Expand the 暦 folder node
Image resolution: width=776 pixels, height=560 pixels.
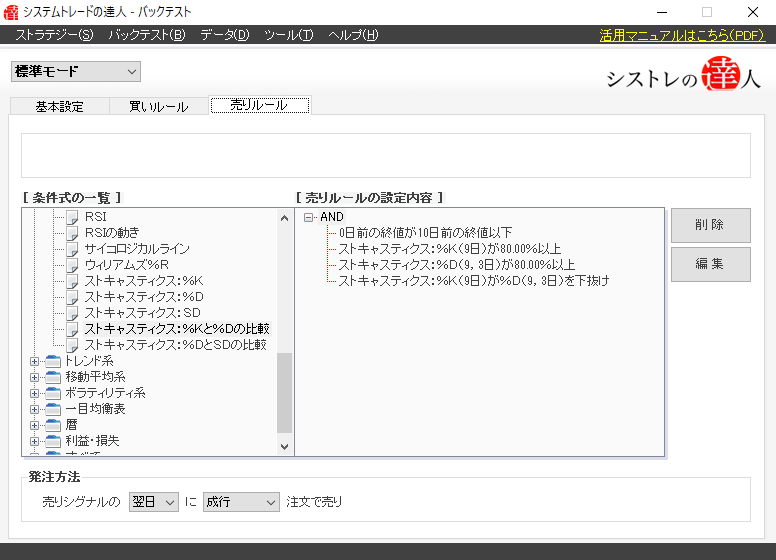(x=34, y=425)
